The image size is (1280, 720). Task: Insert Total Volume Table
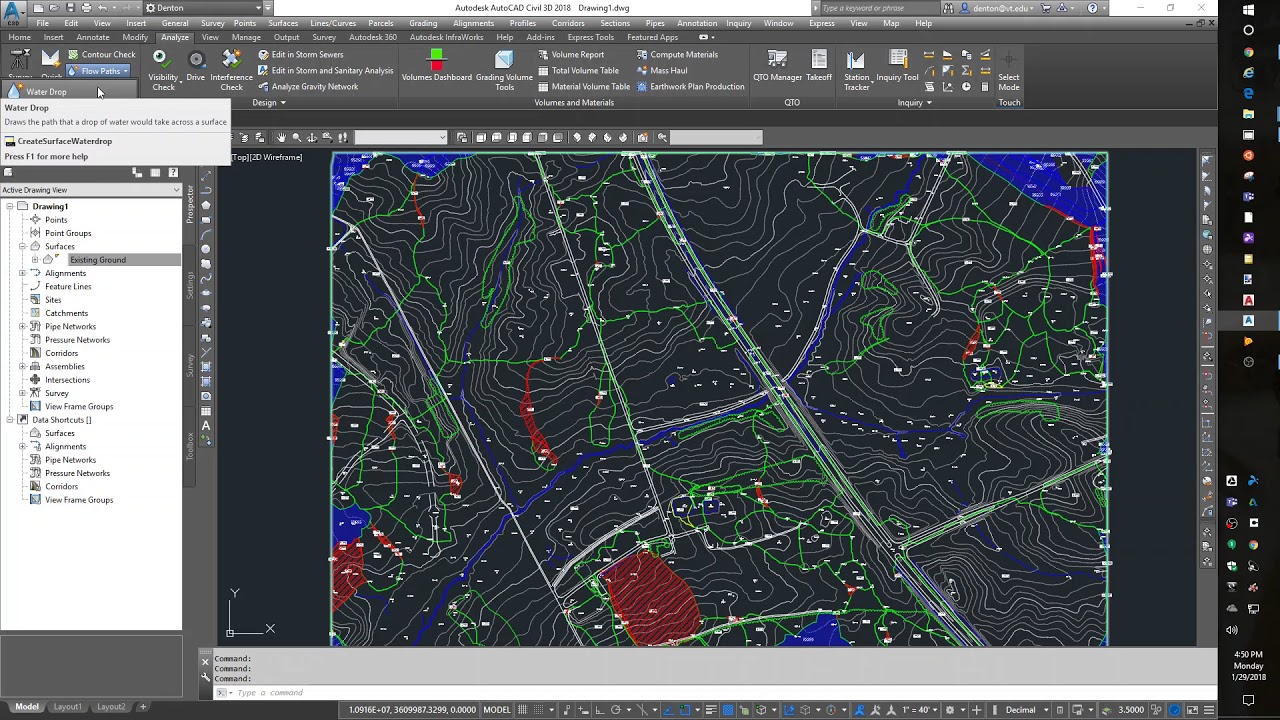[x=579, y=71]
